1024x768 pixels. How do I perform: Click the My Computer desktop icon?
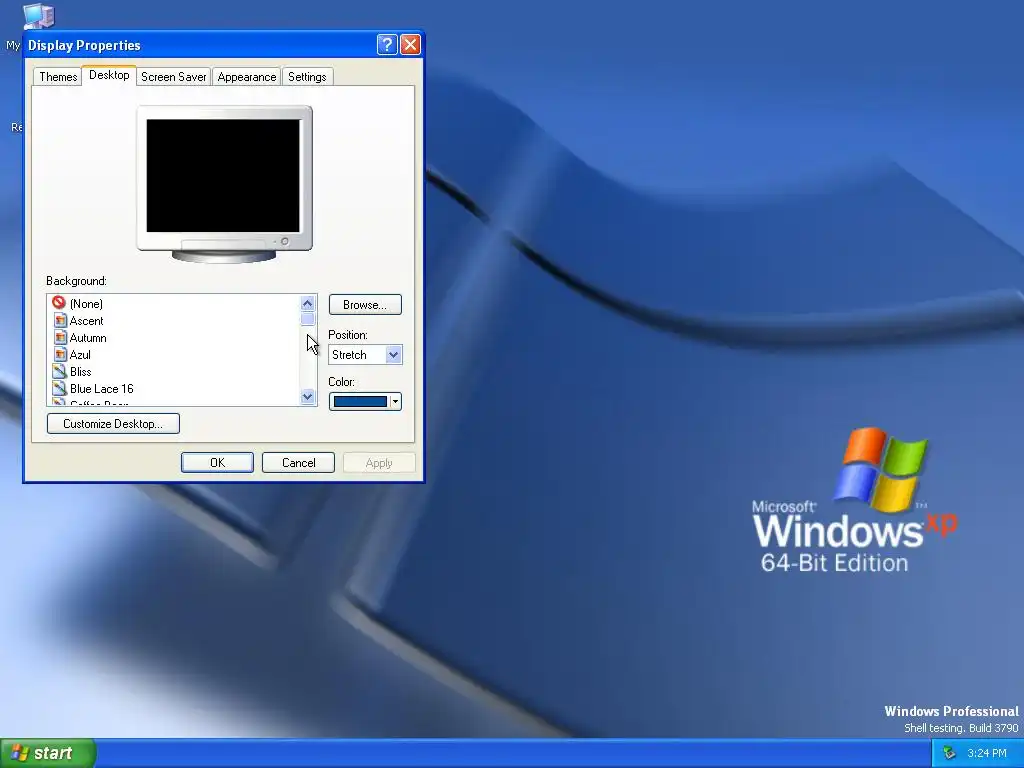39,16
